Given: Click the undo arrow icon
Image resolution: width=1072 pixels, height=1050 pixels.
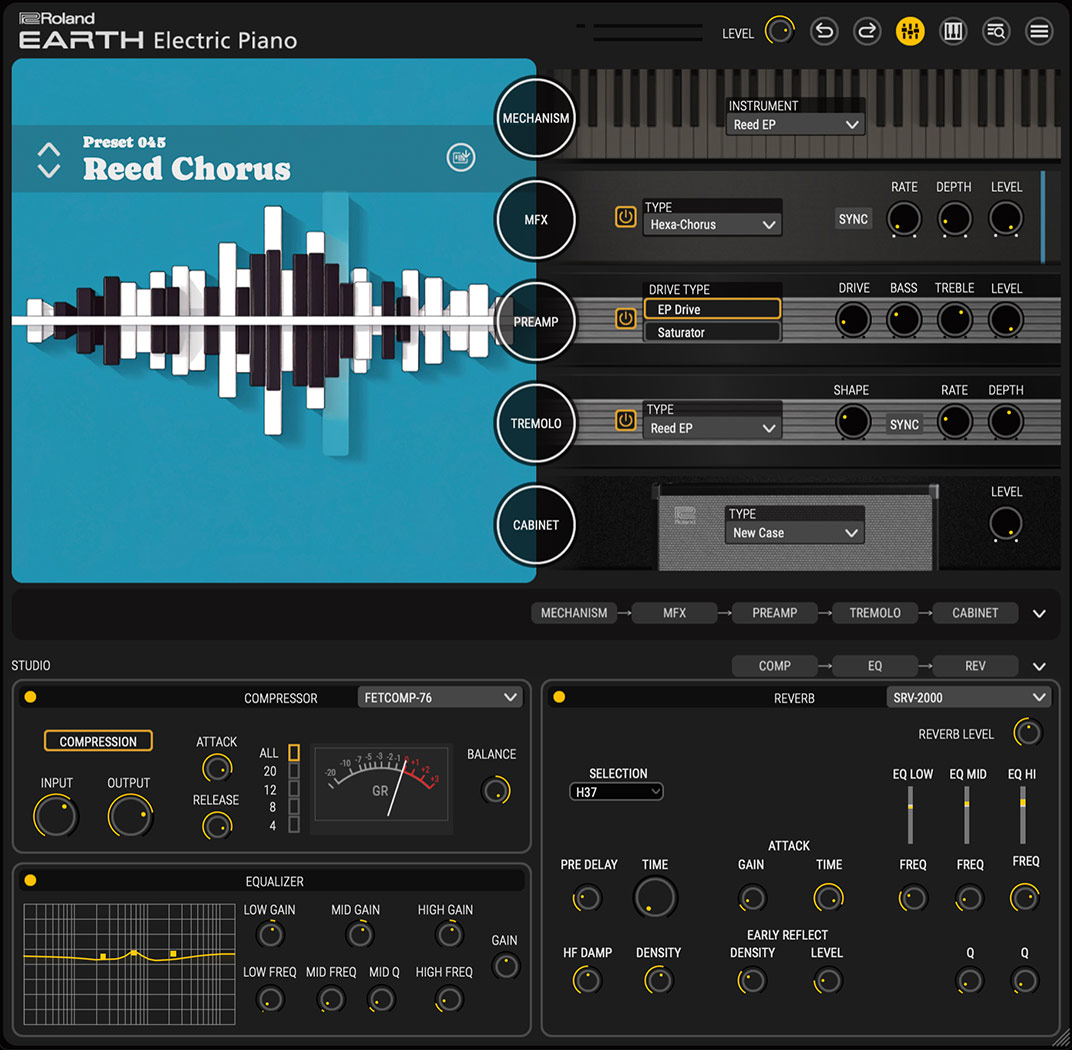Looking at the screenshot, I should click(x=823, y=31).
